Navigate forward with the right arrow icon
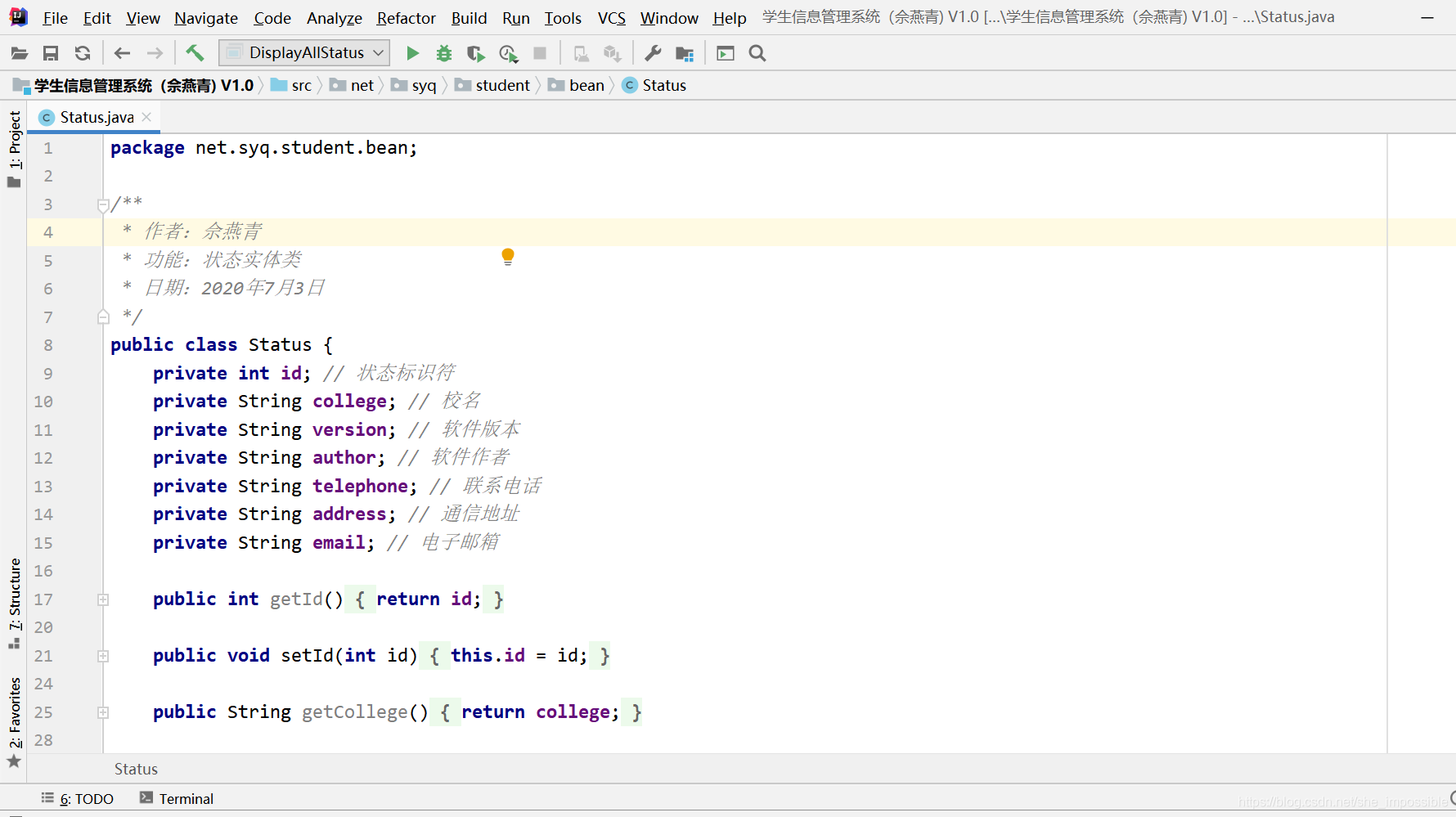The width and height of the screenshot is (1456, 817). 155,54
